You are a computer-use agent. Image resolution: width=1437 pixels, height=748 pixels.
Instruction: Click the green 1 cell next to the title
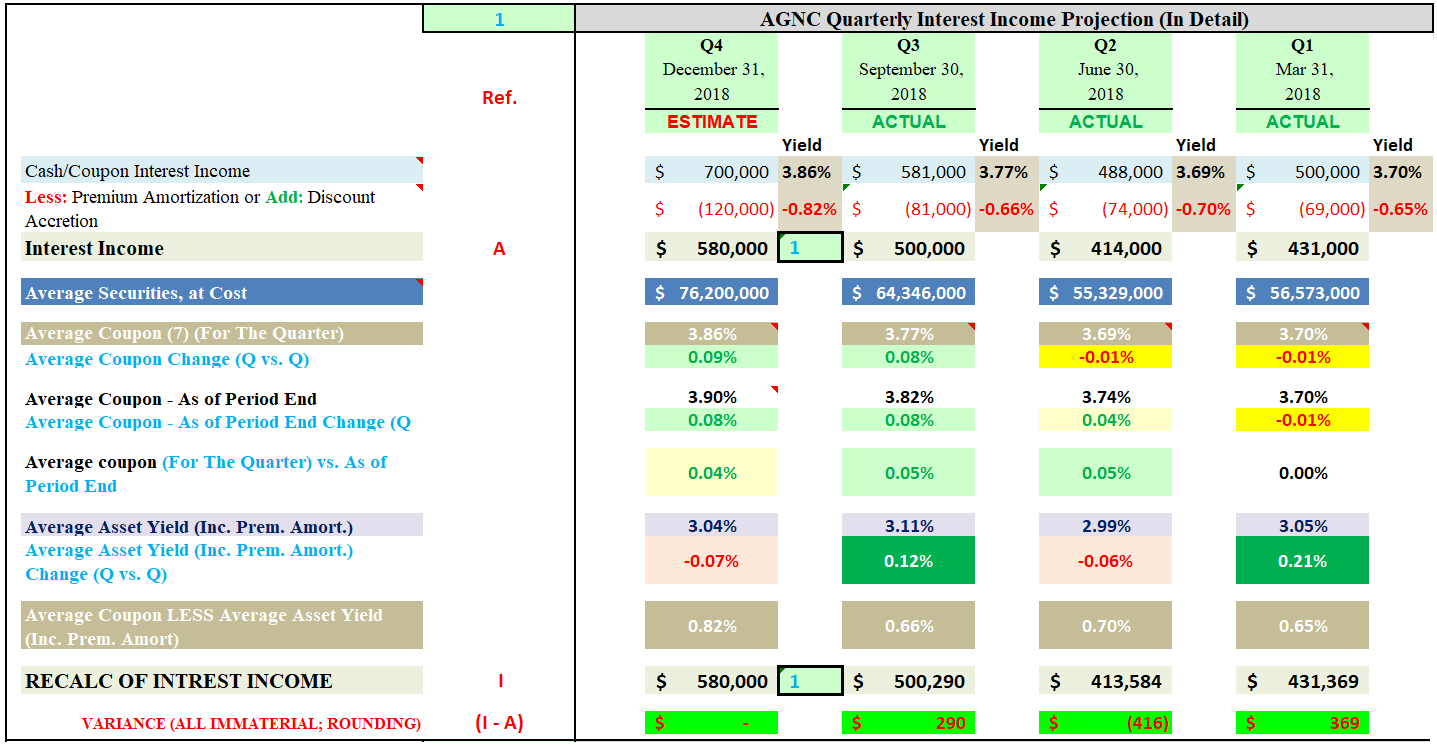point(497,15)
